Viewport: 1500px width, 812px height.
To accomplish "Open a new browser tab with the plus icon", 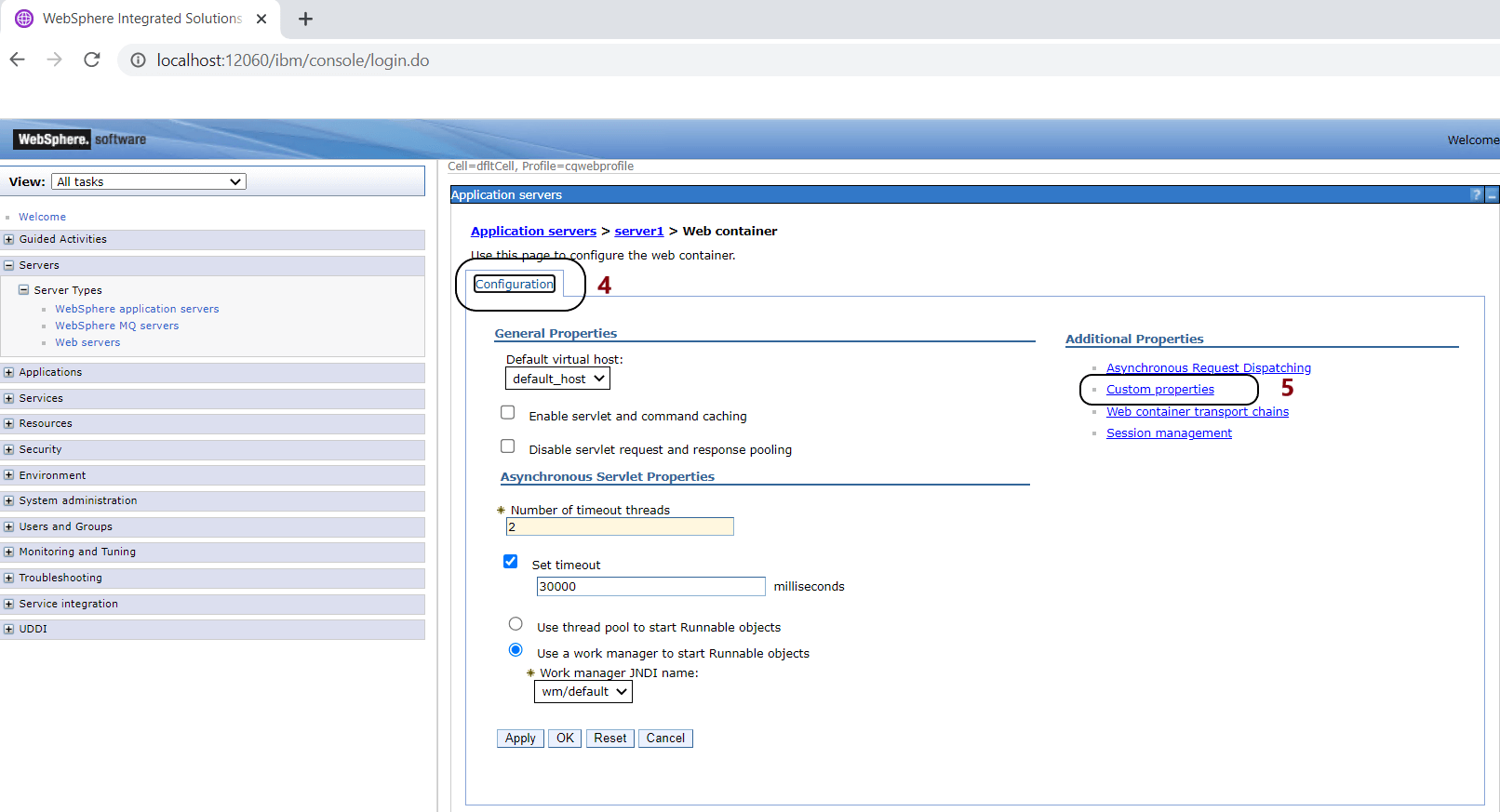I will (305, 19).
